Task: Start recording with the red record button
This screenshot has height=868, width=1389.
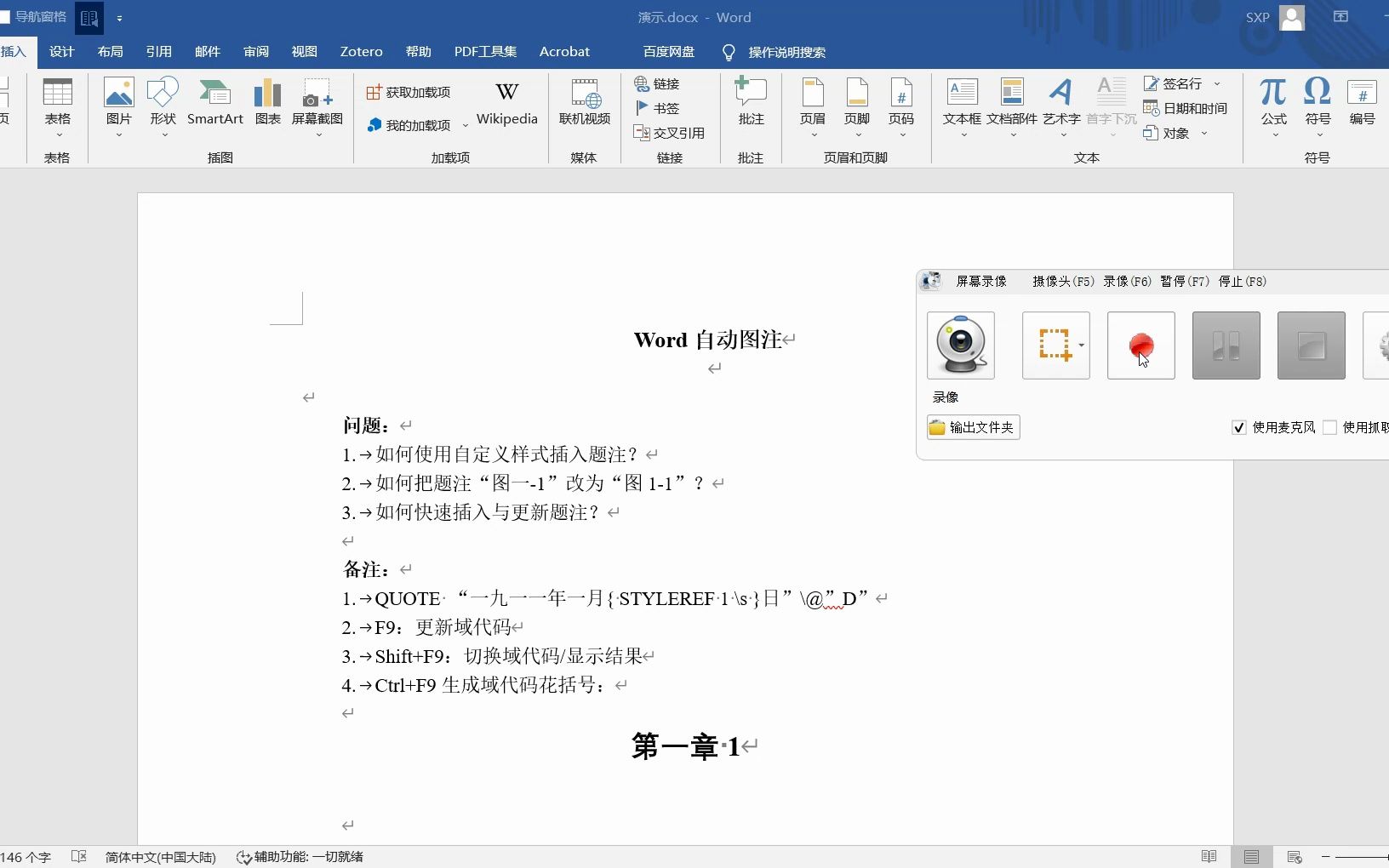Action: [x=1141, y=345]
